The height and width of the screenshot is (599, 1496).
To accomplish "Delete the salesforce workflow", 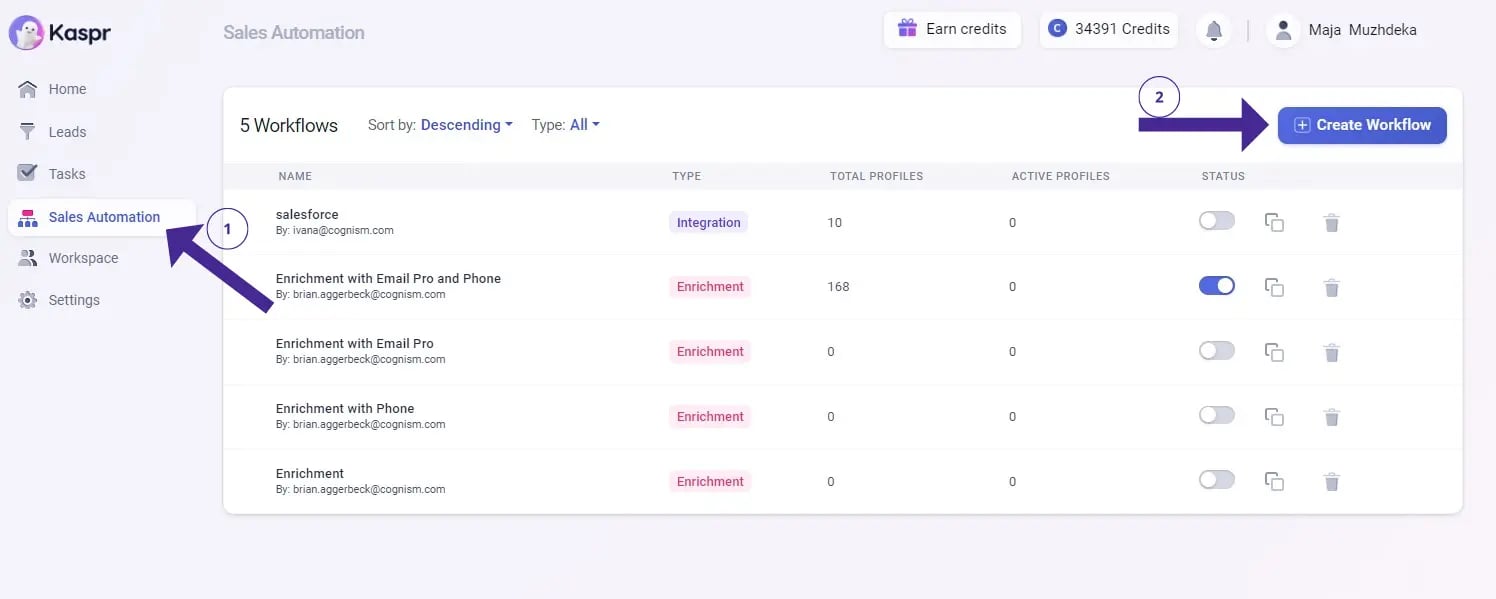I will [x=1331, y=222].
